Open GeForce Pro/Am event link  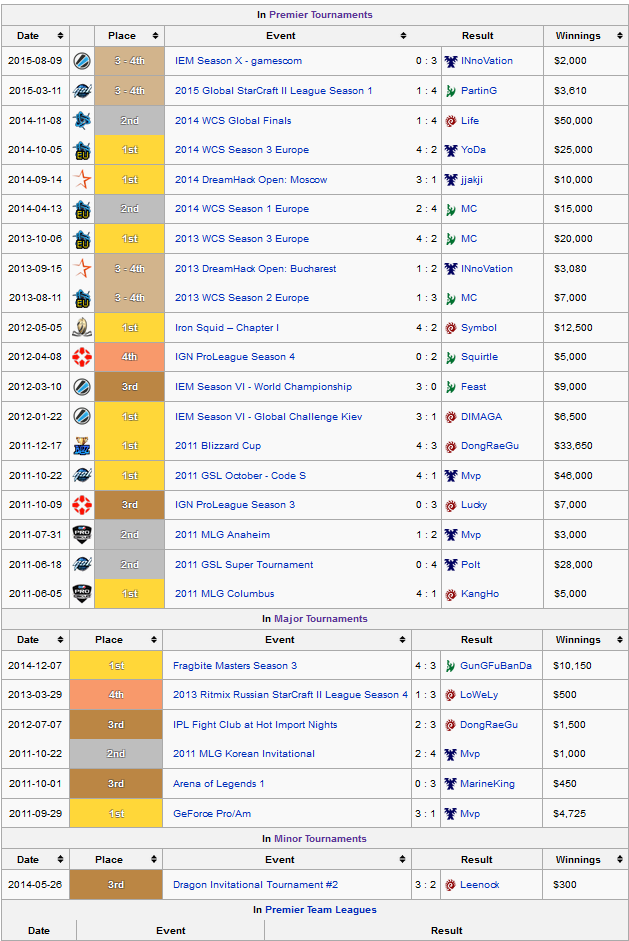click(212, 814)
